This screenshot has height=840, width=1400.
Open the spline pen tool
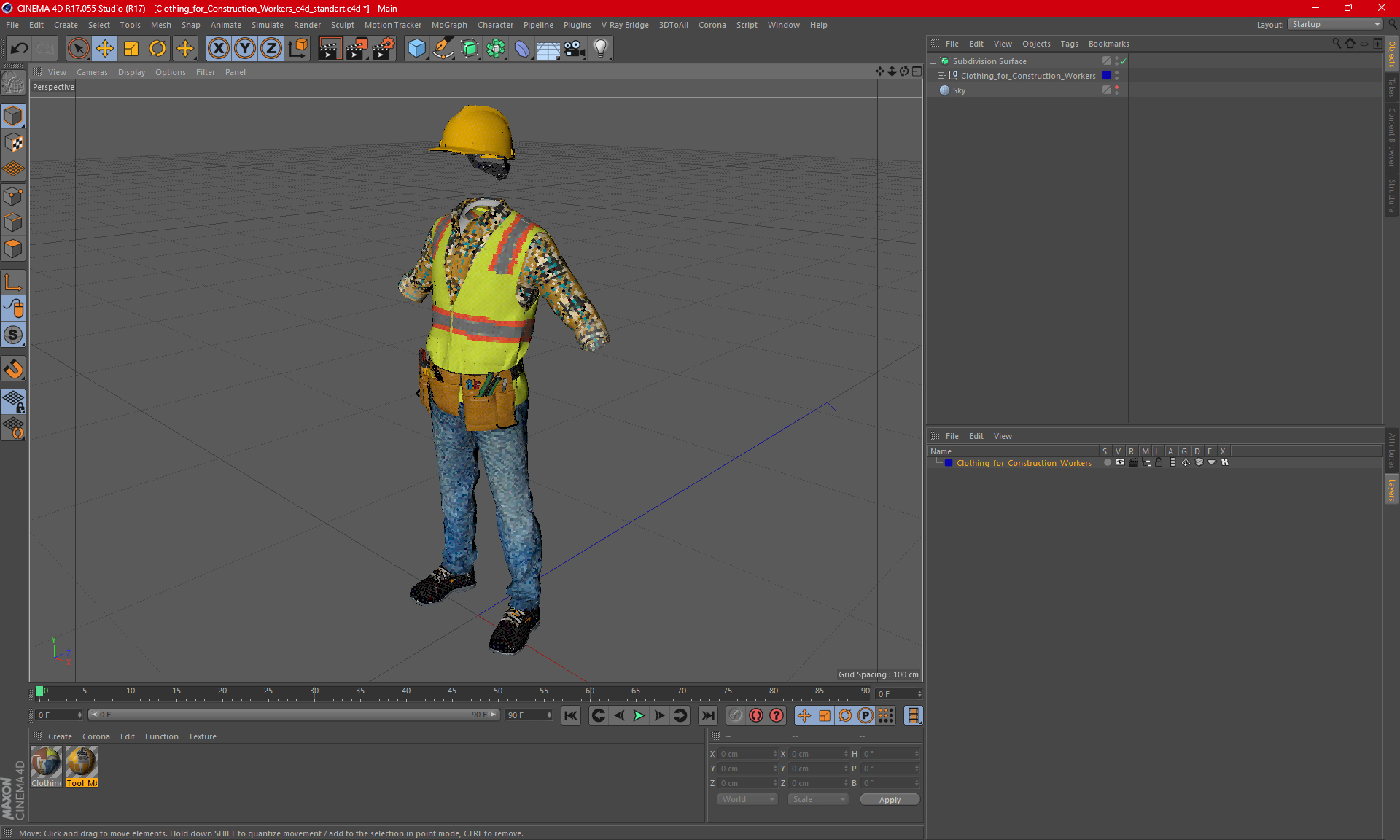point(443,49)
